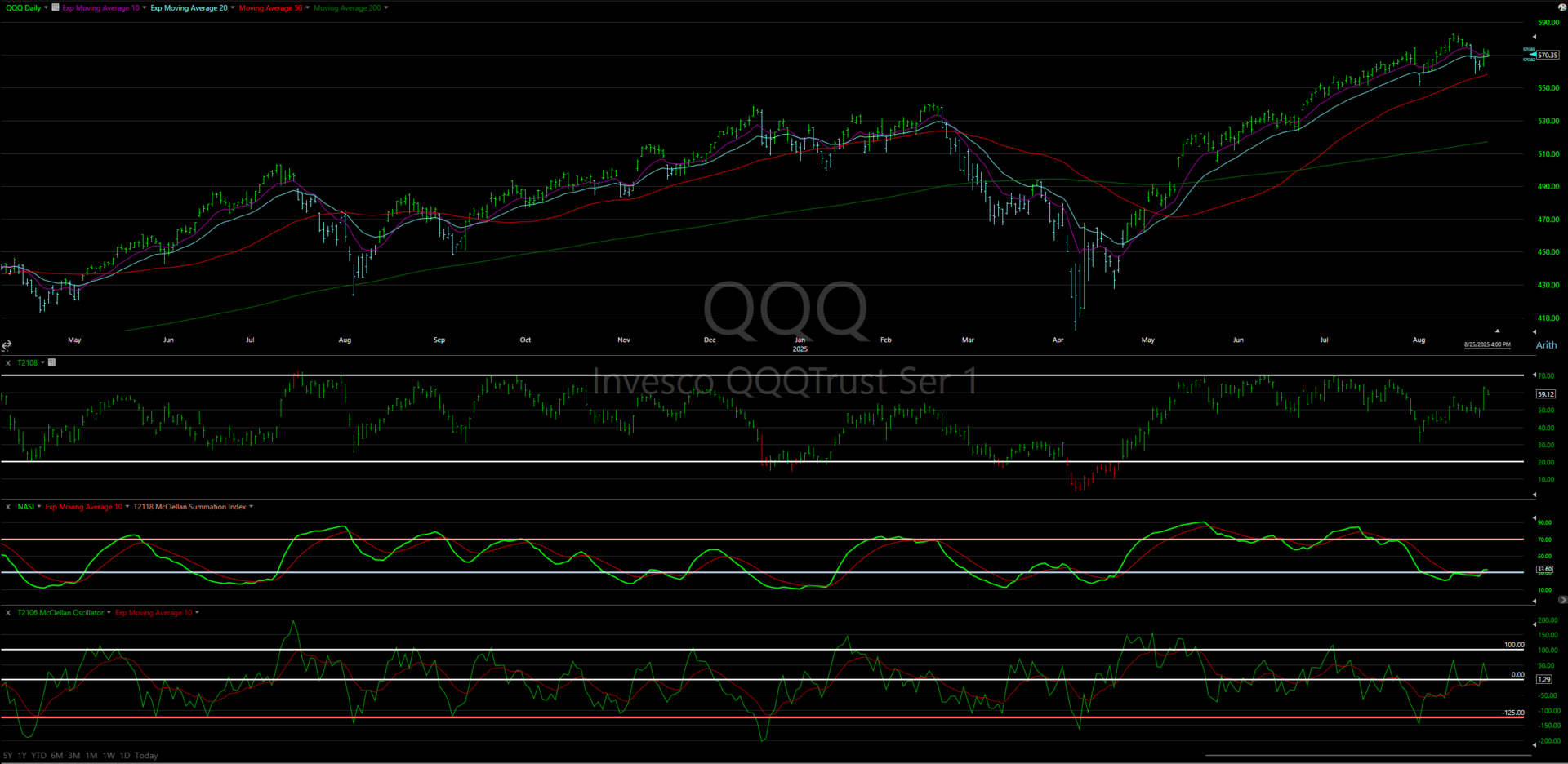Open the grid icon next to T2108
Image resolution: width=1568 pixels, height=764 pixels.
tap(51, 362)
